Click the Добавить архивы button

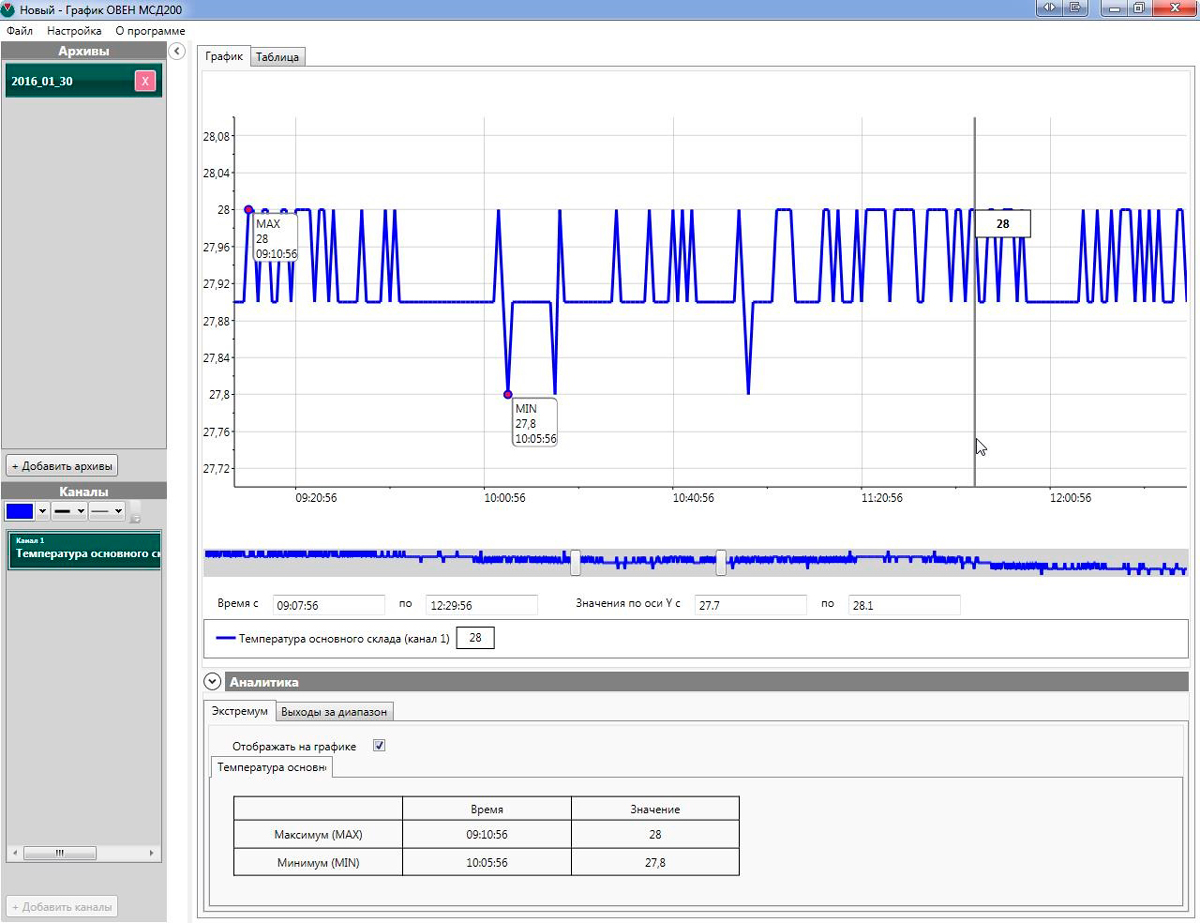[x=62, y=465]
